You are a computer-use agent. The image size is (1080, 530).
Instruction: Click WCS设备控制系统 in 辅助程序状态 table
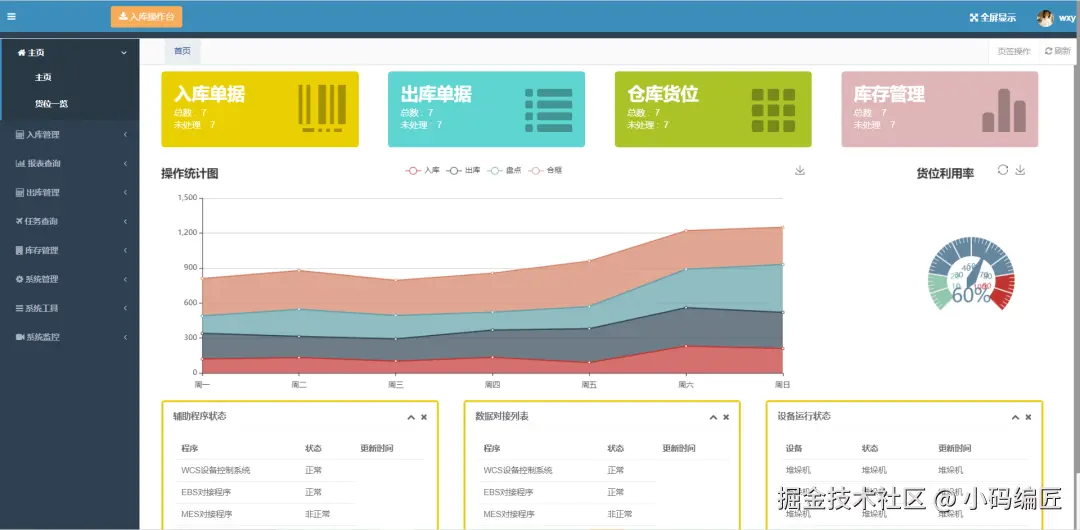click(x=216, y=471)
